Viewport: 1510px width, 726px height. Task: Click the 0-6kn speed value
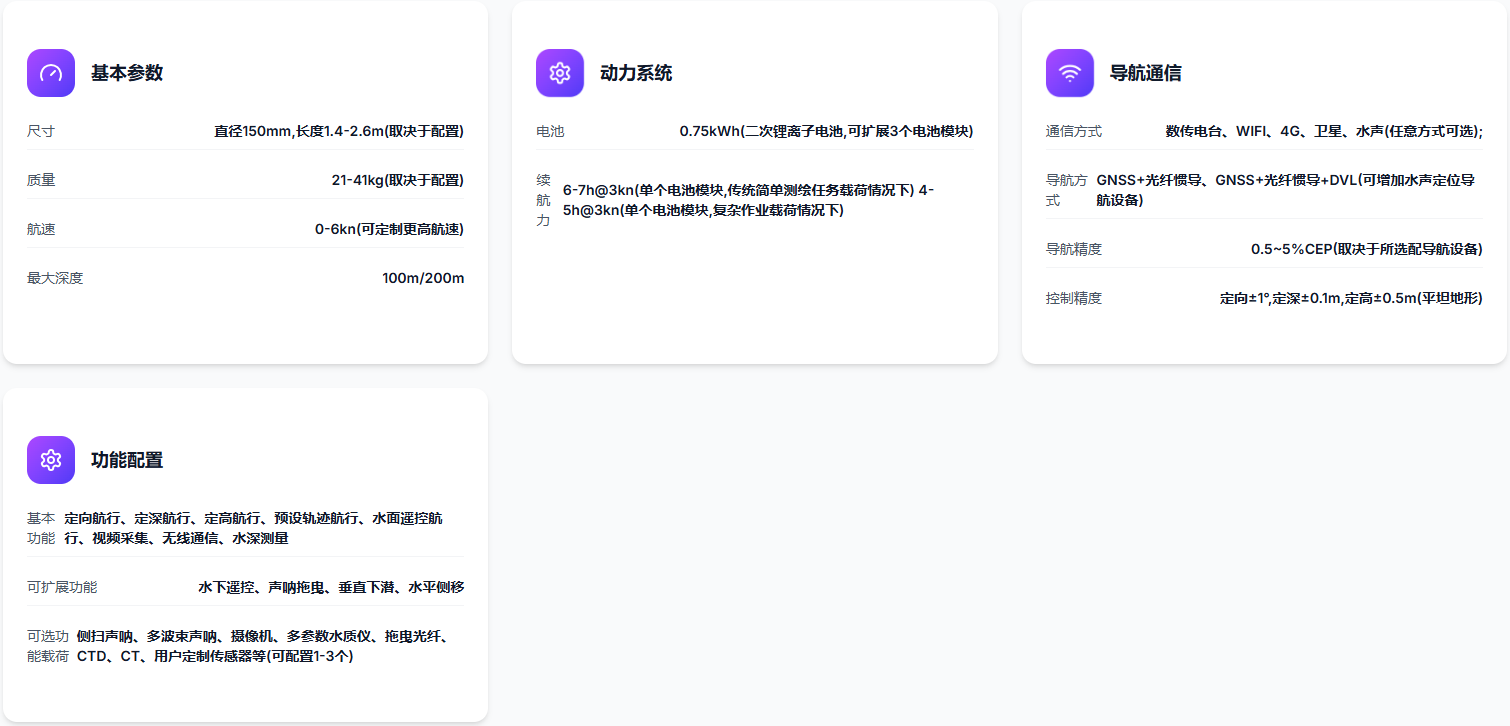(x=389, y=229)
